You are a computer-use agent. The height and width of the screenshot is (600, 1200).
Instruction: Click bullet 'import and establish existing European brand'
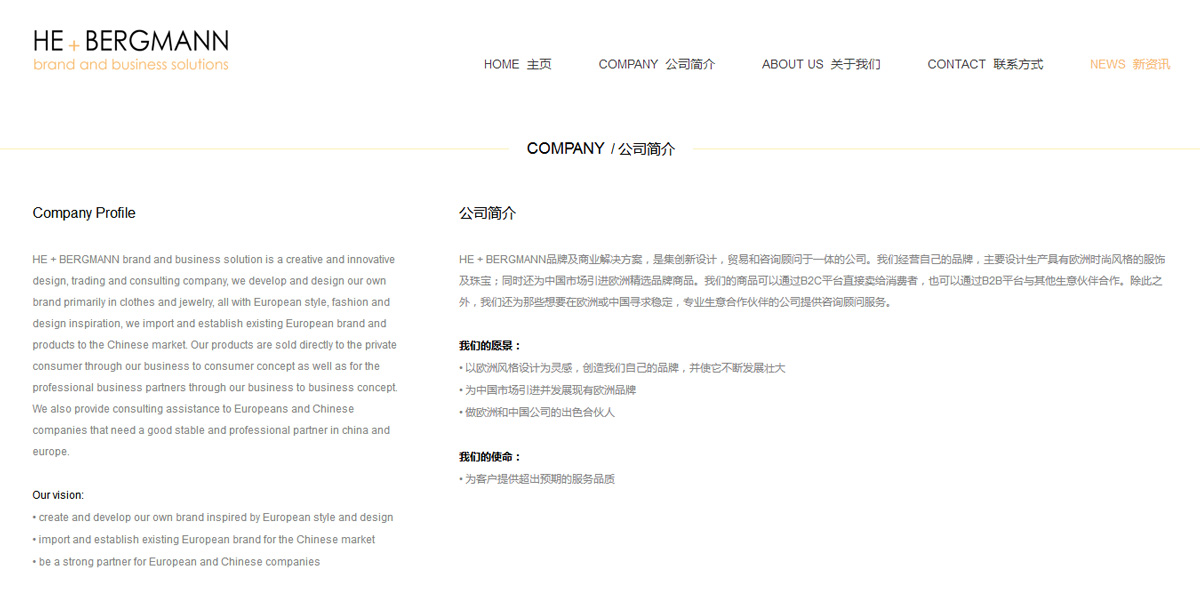click(204, 540)
